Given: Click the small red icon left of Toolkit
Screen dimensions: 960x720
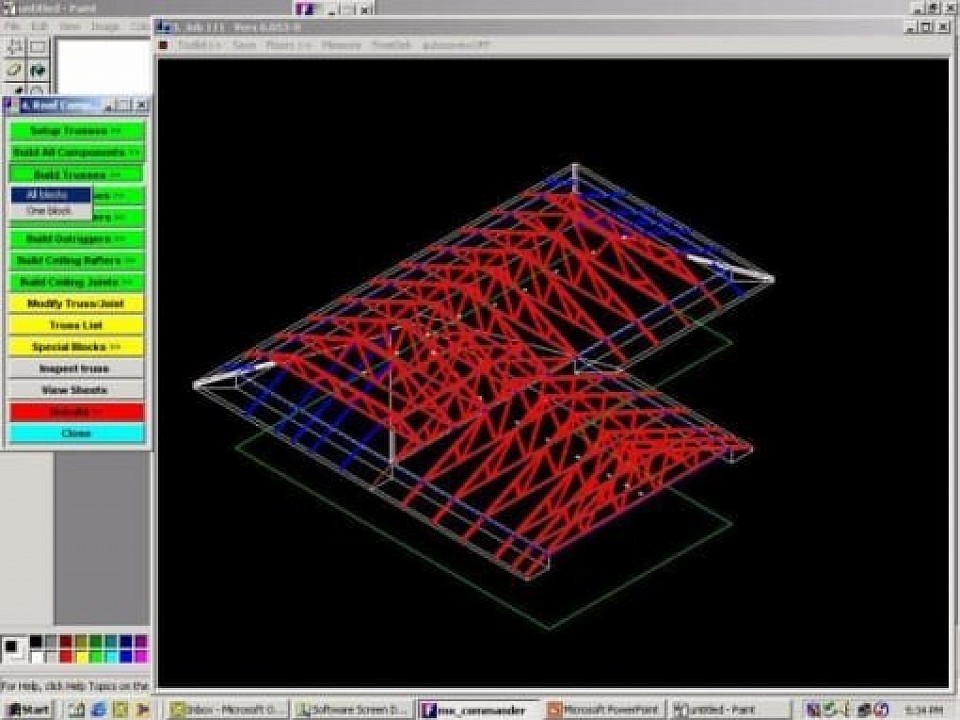Looking at the screenshot, I should click(163, 45).
